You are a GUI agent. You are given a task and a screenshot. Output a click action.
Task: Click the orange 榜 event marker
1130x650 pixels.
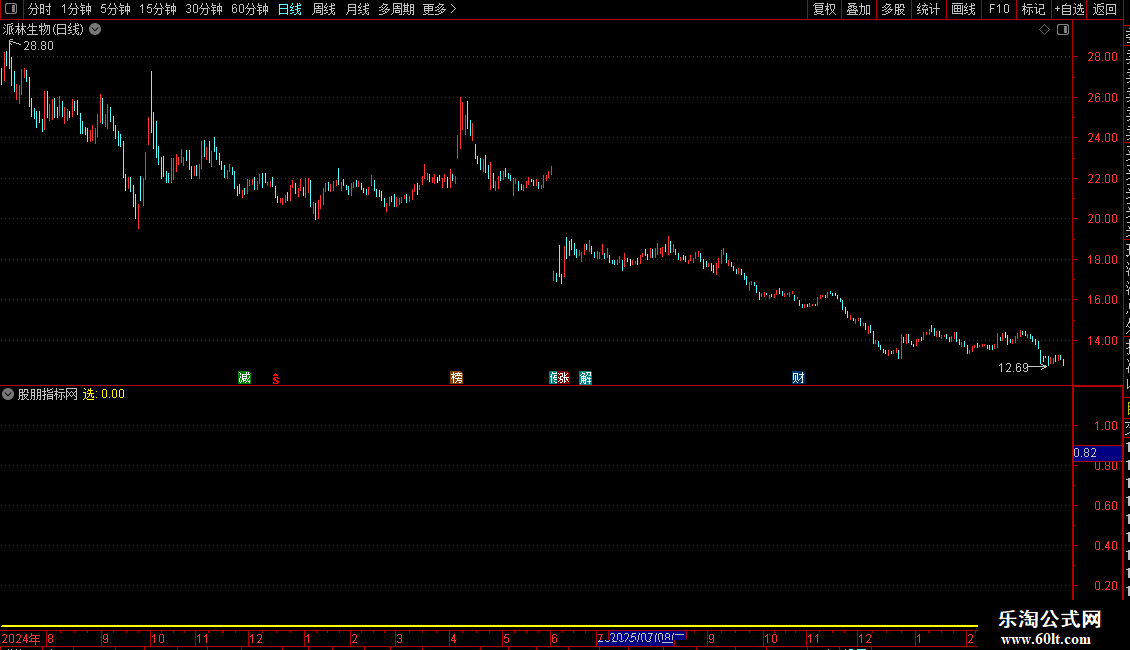point(456,378)
